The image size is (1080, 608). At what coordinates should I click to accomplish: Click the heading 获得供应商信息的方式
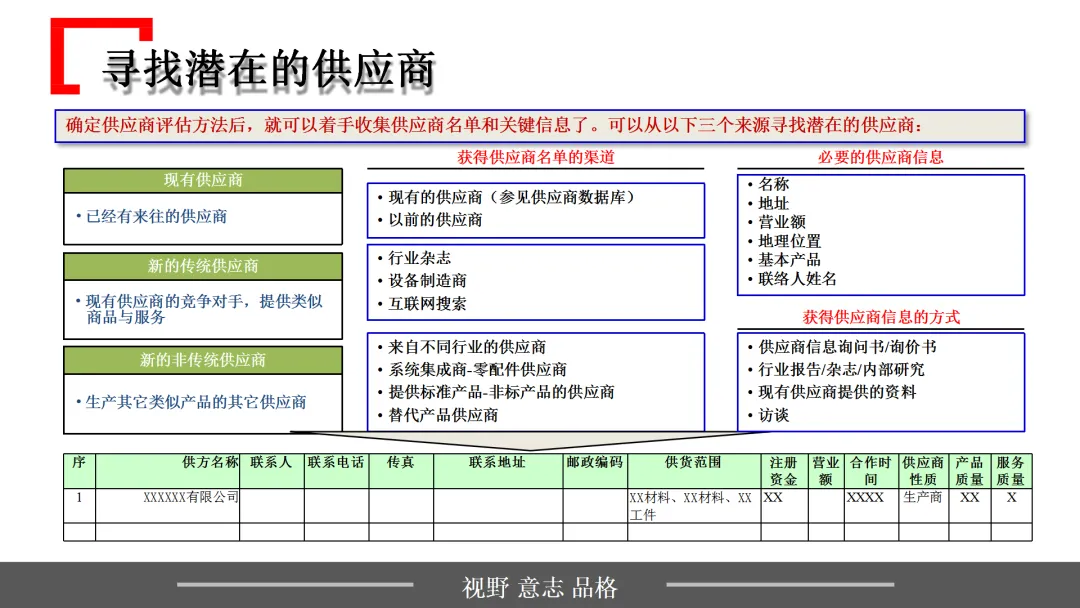pos(881,317)
